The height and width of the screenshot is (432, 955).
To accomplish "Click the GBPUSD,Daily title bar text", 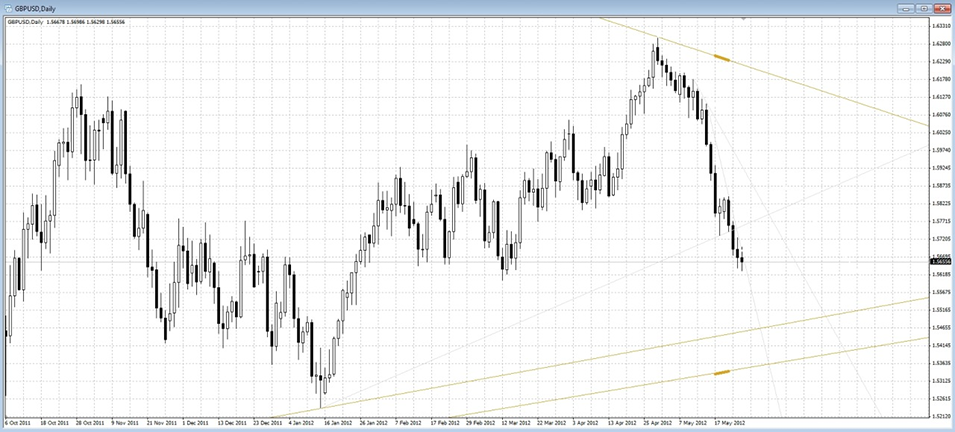I will coord(38,8).
